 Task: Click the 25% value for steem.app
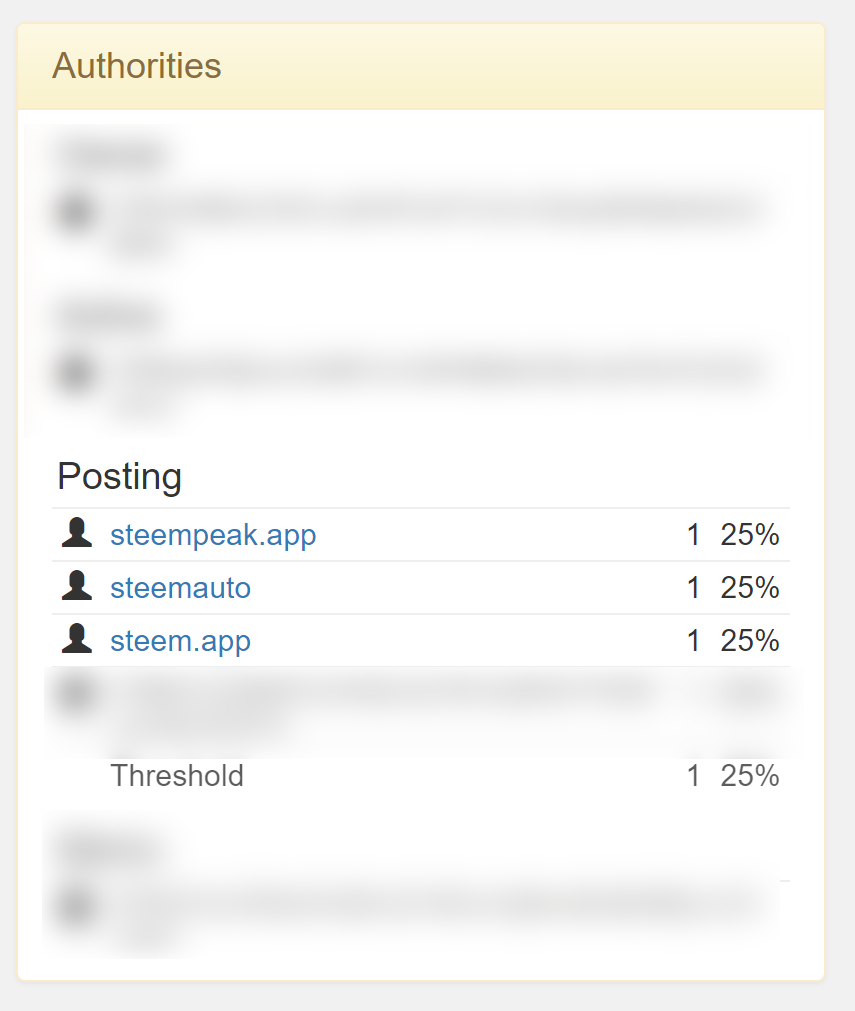coord(749,641)
